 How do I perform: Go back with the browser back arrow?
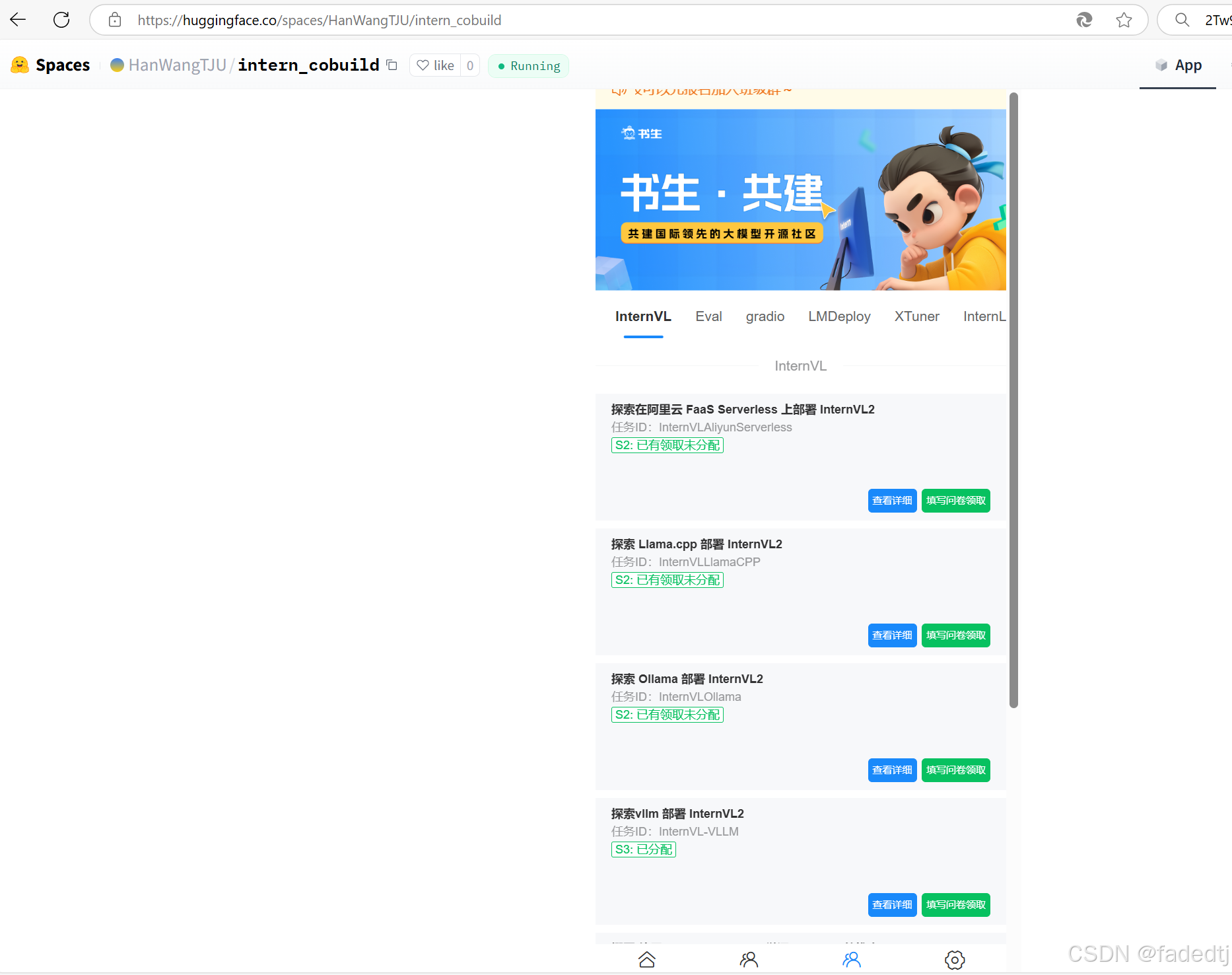tap(18, 20)
